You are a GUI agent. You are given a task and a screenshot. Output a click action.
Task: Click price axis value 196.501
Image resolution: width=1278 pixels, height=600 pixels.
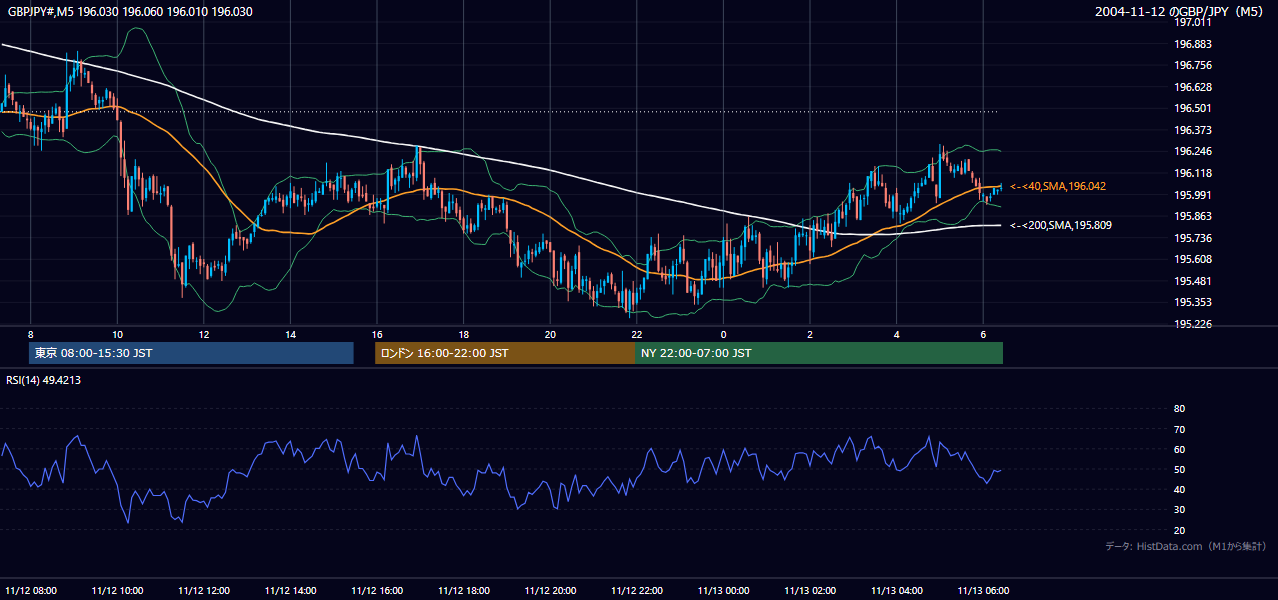pos(1193,108)
